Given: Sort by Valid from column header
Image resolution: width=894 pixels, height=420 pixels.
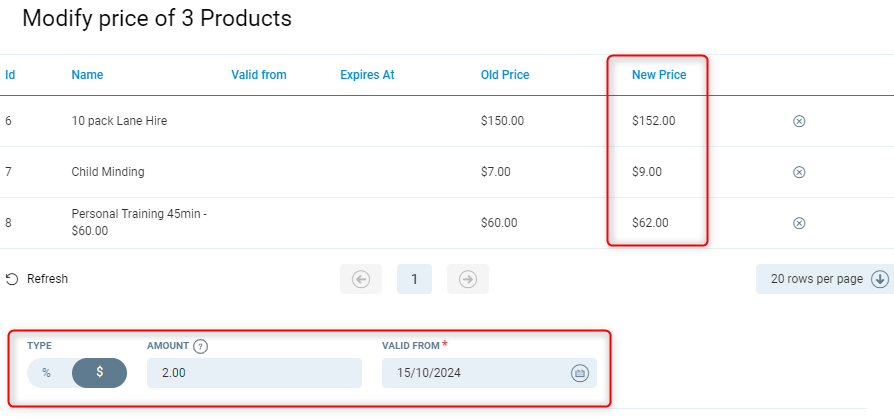Looking at the screenshot, I should click(258, 75).
